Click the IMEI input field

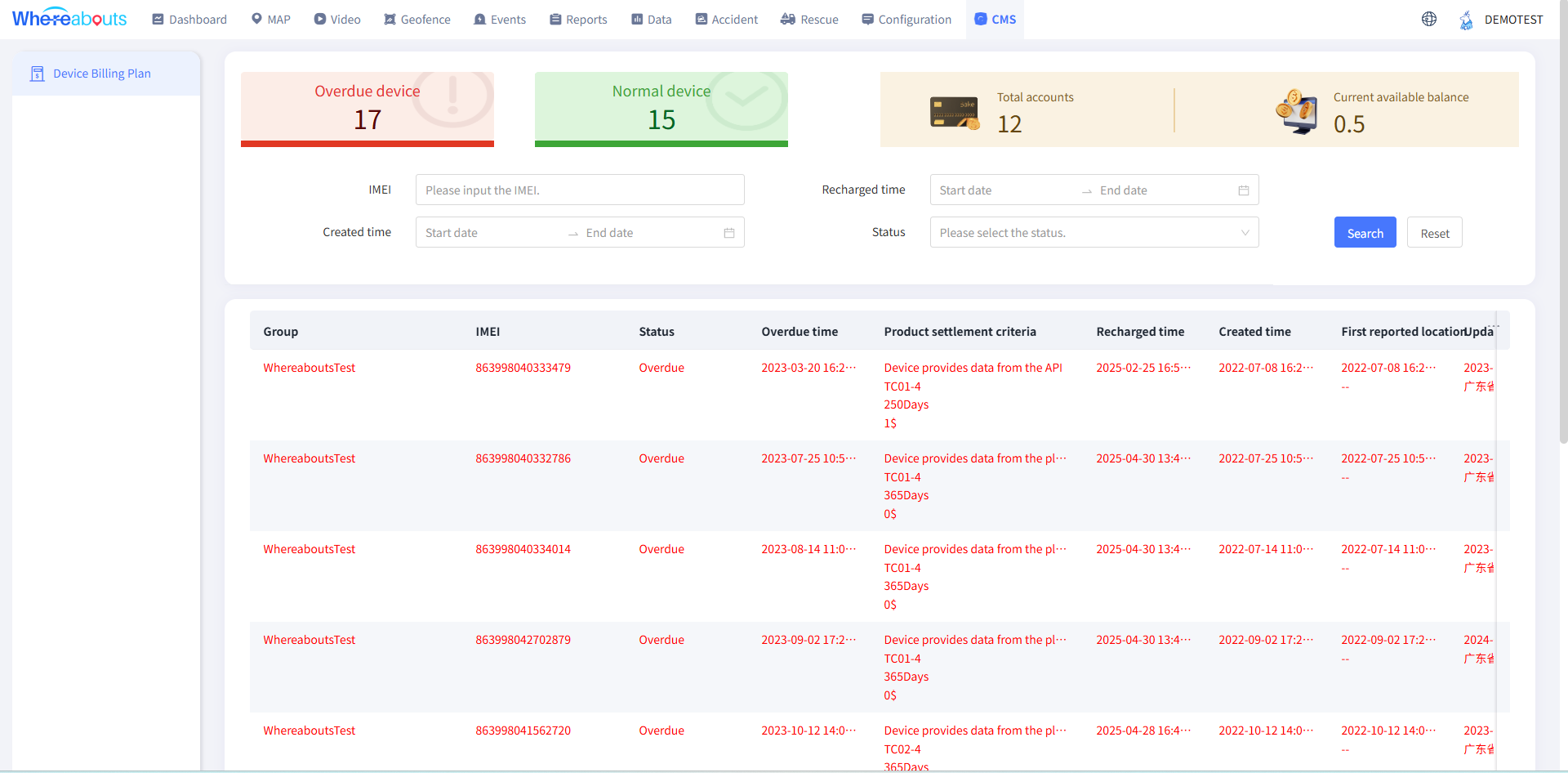580,190
